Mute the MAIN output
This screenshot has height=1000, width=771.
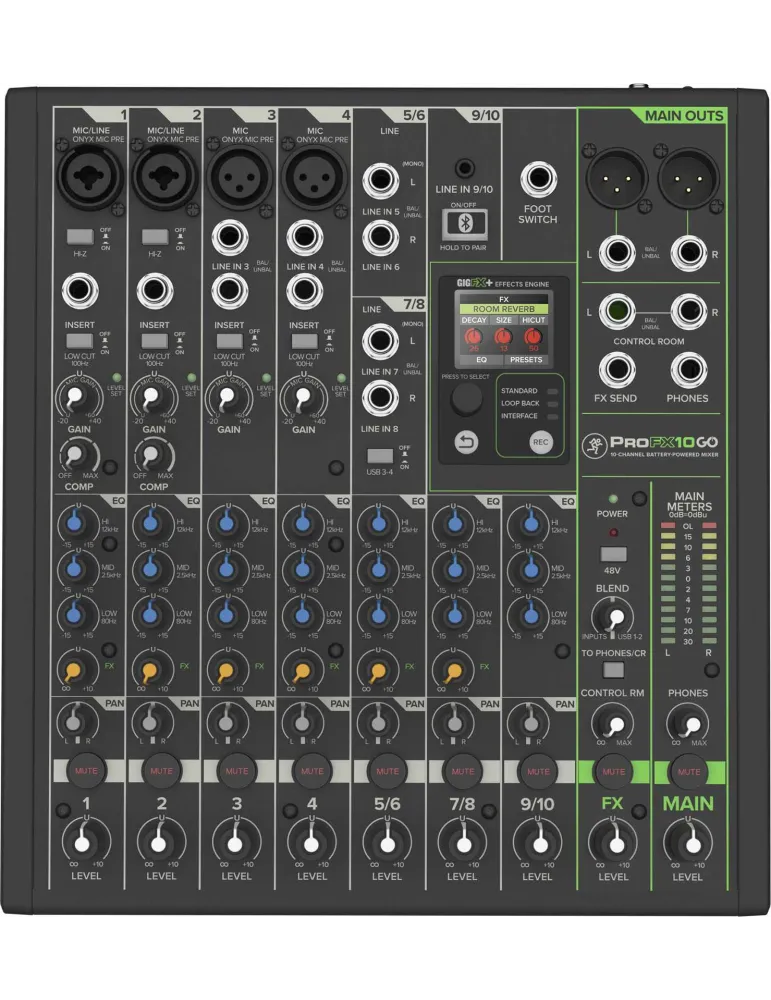(x=689, y=772)
